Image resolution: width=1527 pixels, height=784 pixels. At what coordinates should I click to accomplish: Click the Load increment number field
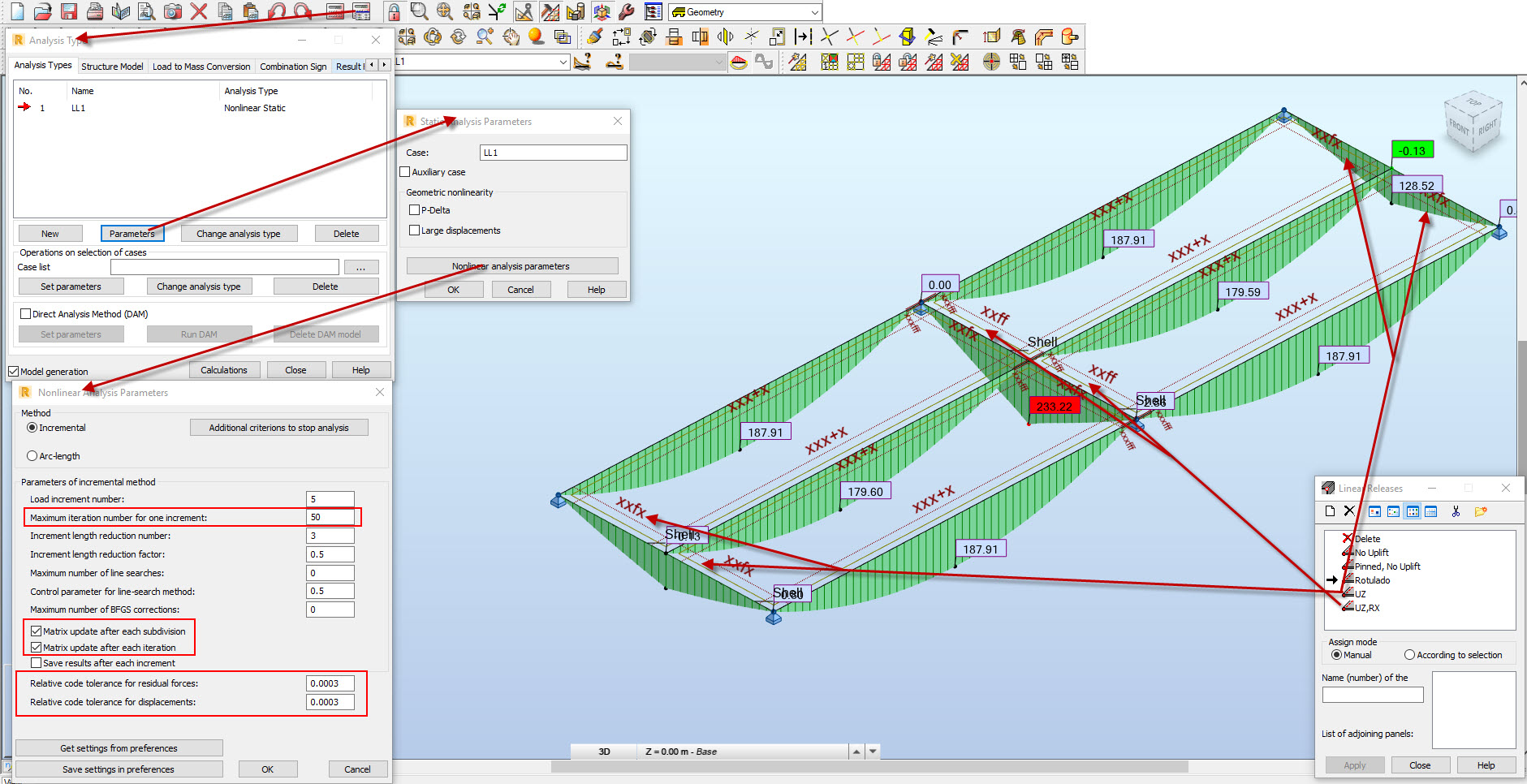(330, 499)
